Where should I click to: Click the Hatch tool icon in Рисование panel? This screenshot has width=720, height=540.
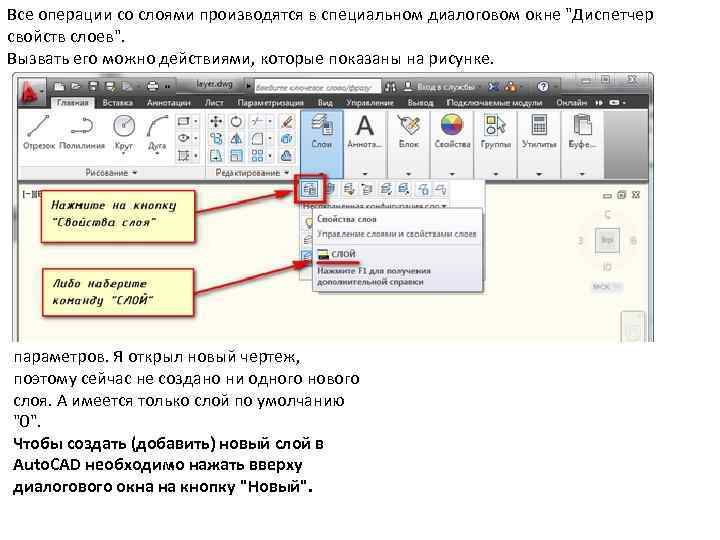(183, 156)
